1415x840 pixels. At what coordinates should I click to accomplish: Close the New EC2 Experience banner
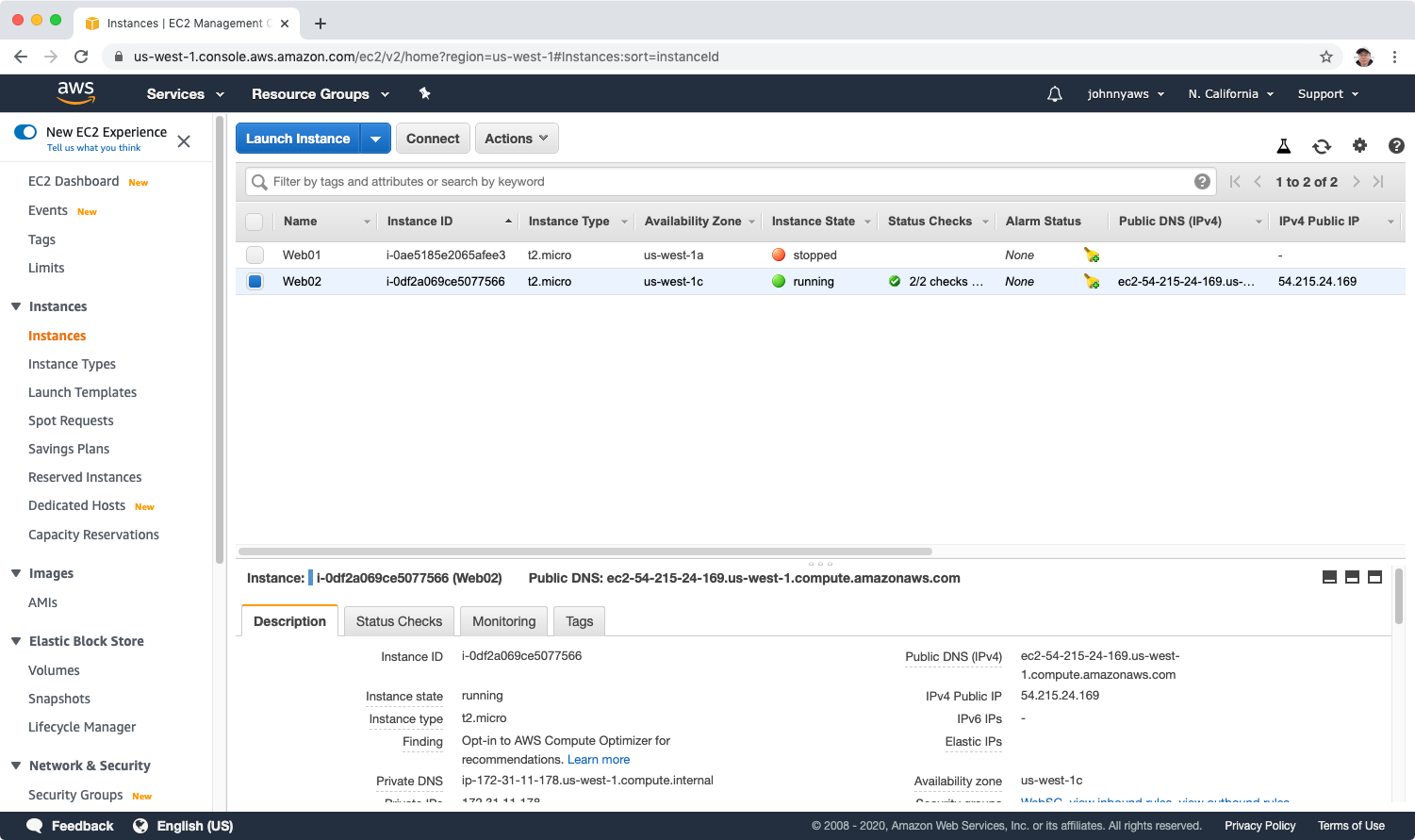click(184, 141)
